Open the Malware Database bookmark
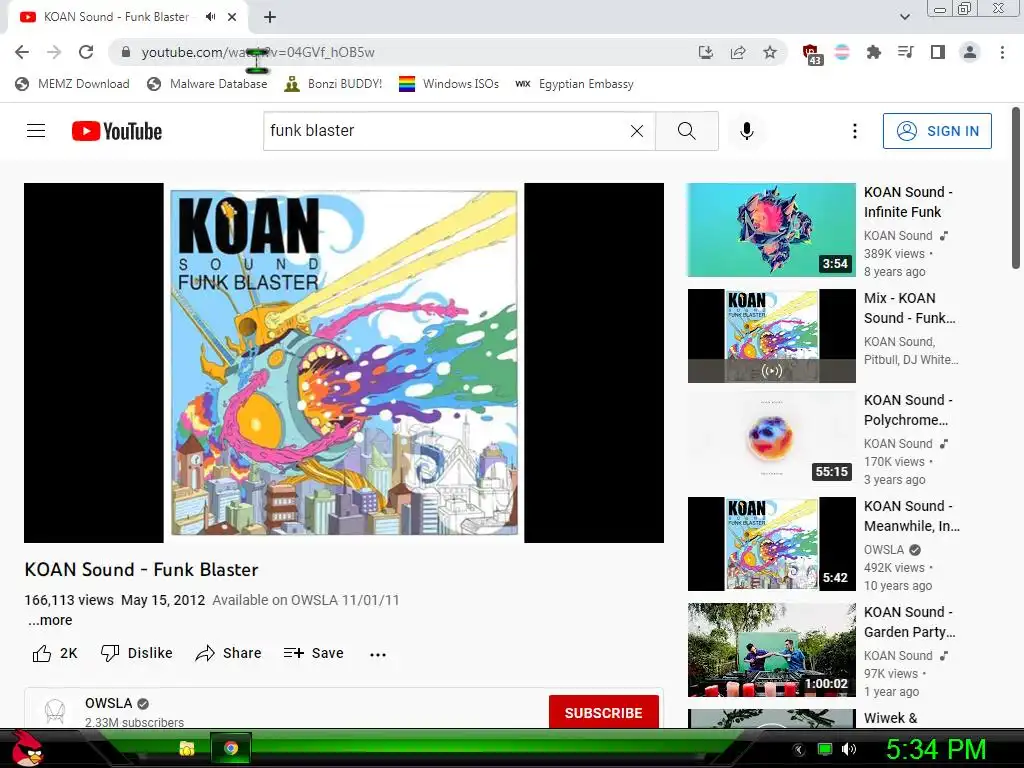 208,84
